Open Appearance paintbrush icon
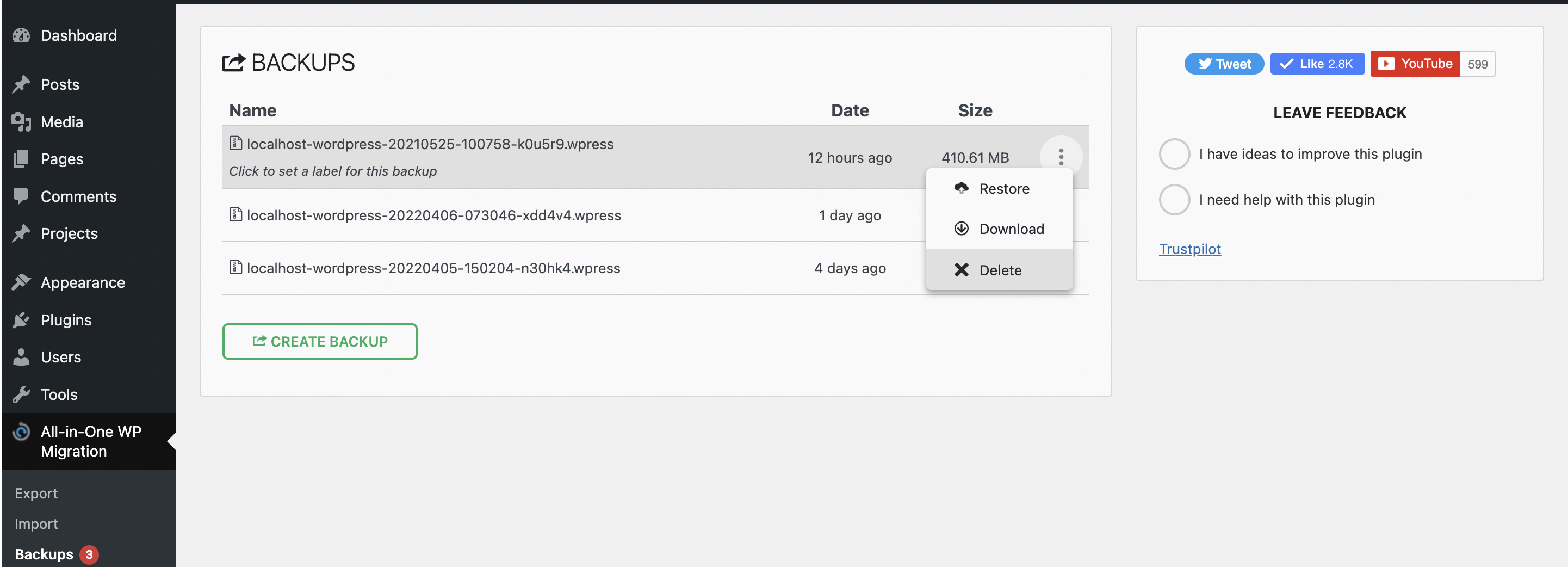1568x567 pixels. tap(21, 282)
